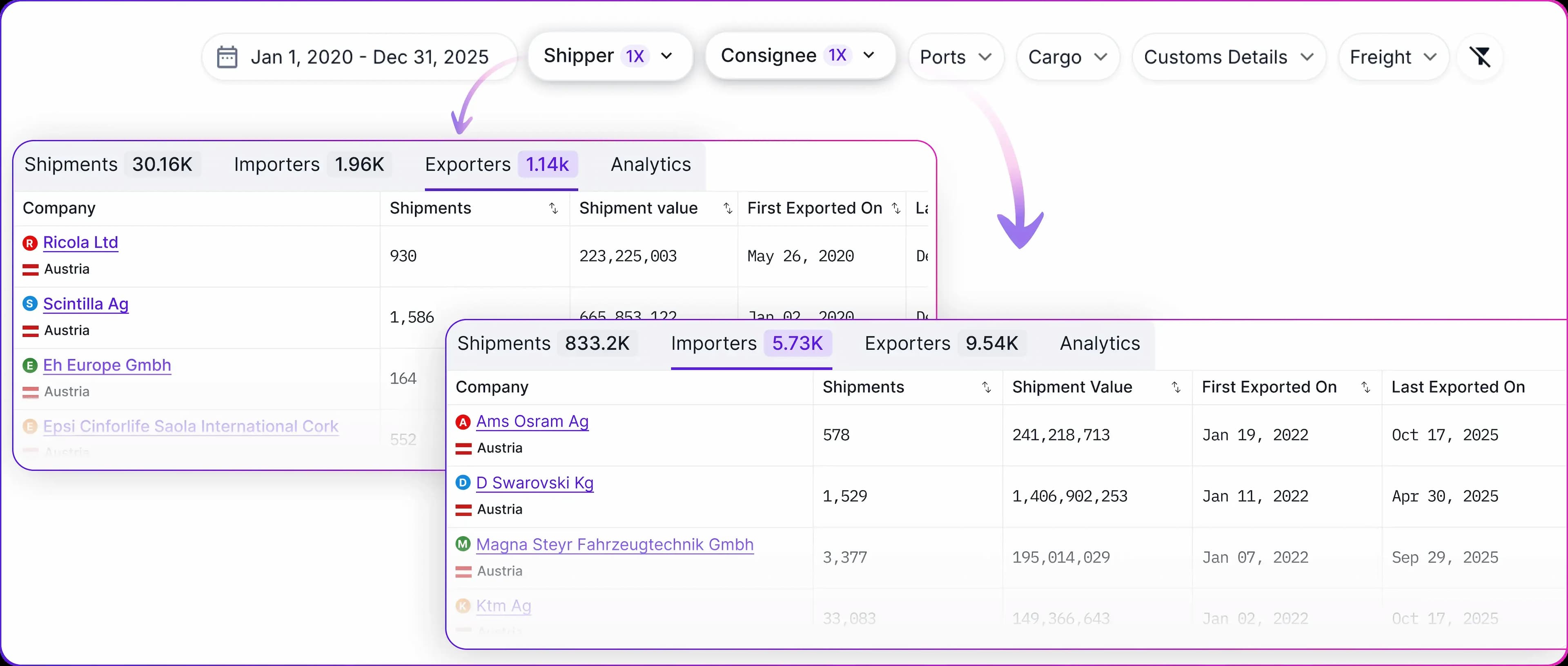Sort Importers table by First Exported On
The image size is (1568, 666).
pos(1365,387)
